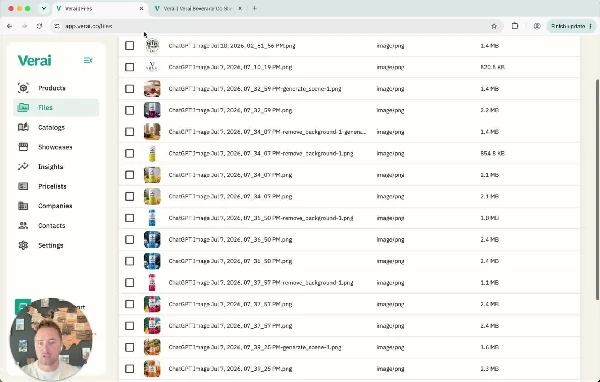
Task: Click thumbnail of 07_32_59 PM.png
Action: 152,110
